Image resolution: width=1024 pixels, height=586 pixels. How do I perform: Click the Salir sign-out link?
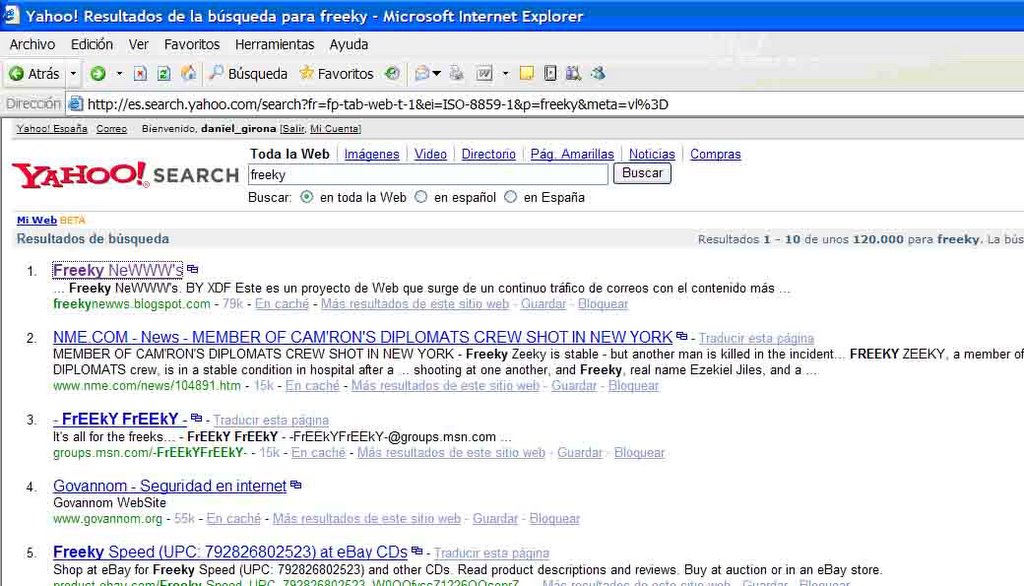coord(293,129)
